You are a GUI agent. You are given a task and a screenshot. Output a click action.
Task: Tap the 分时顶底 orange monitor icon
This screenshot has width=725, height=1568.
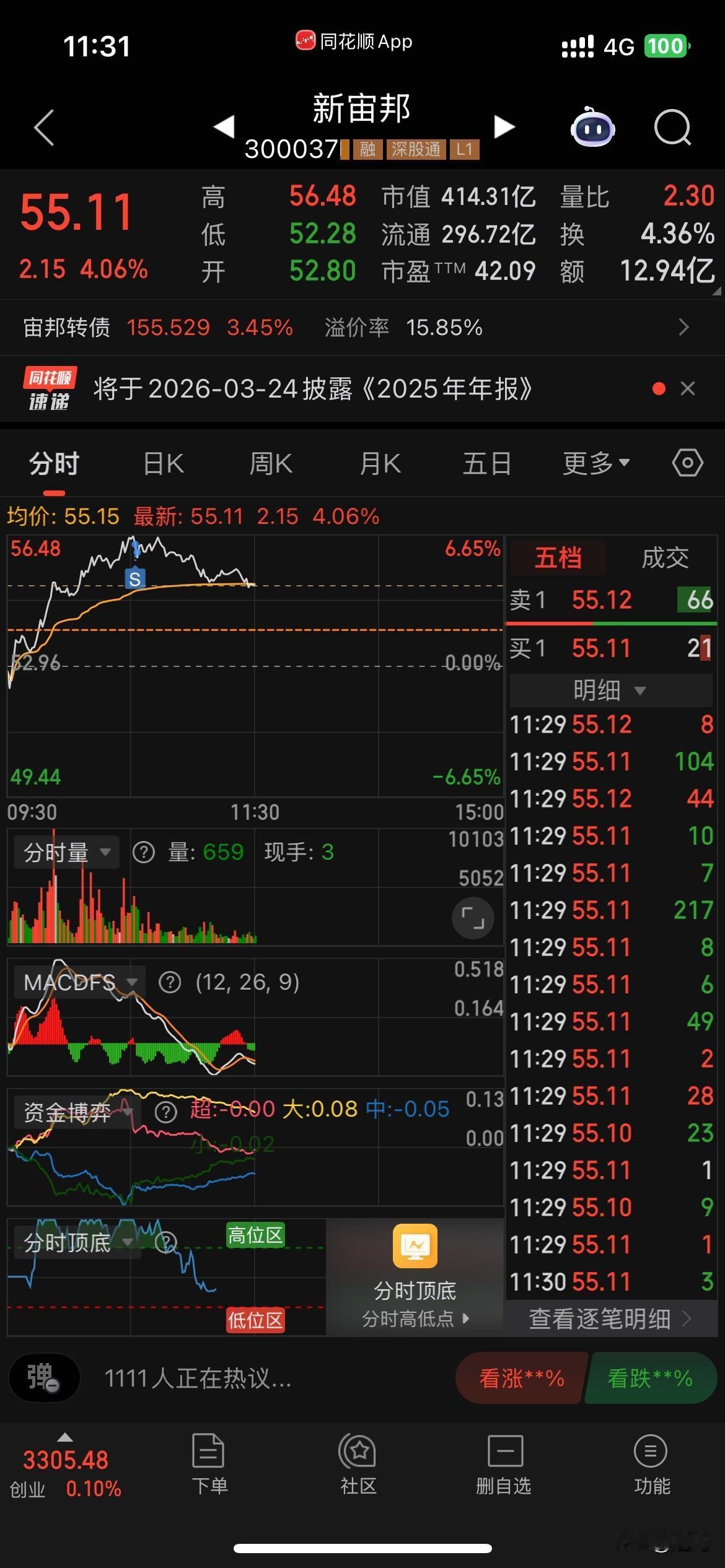click(x=415, y=1246)
